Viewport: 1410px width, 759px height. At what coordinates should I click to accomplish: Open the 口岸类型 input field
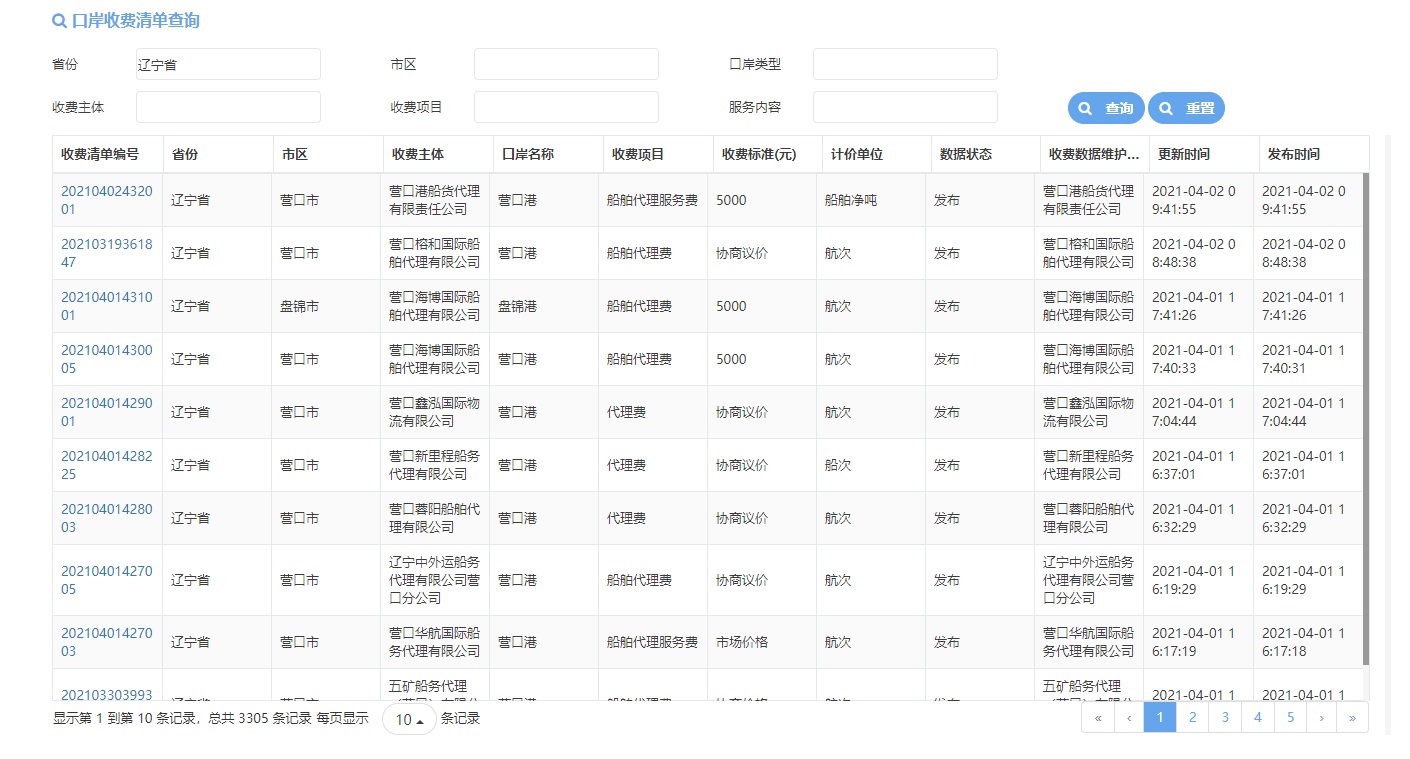point(905,64)
